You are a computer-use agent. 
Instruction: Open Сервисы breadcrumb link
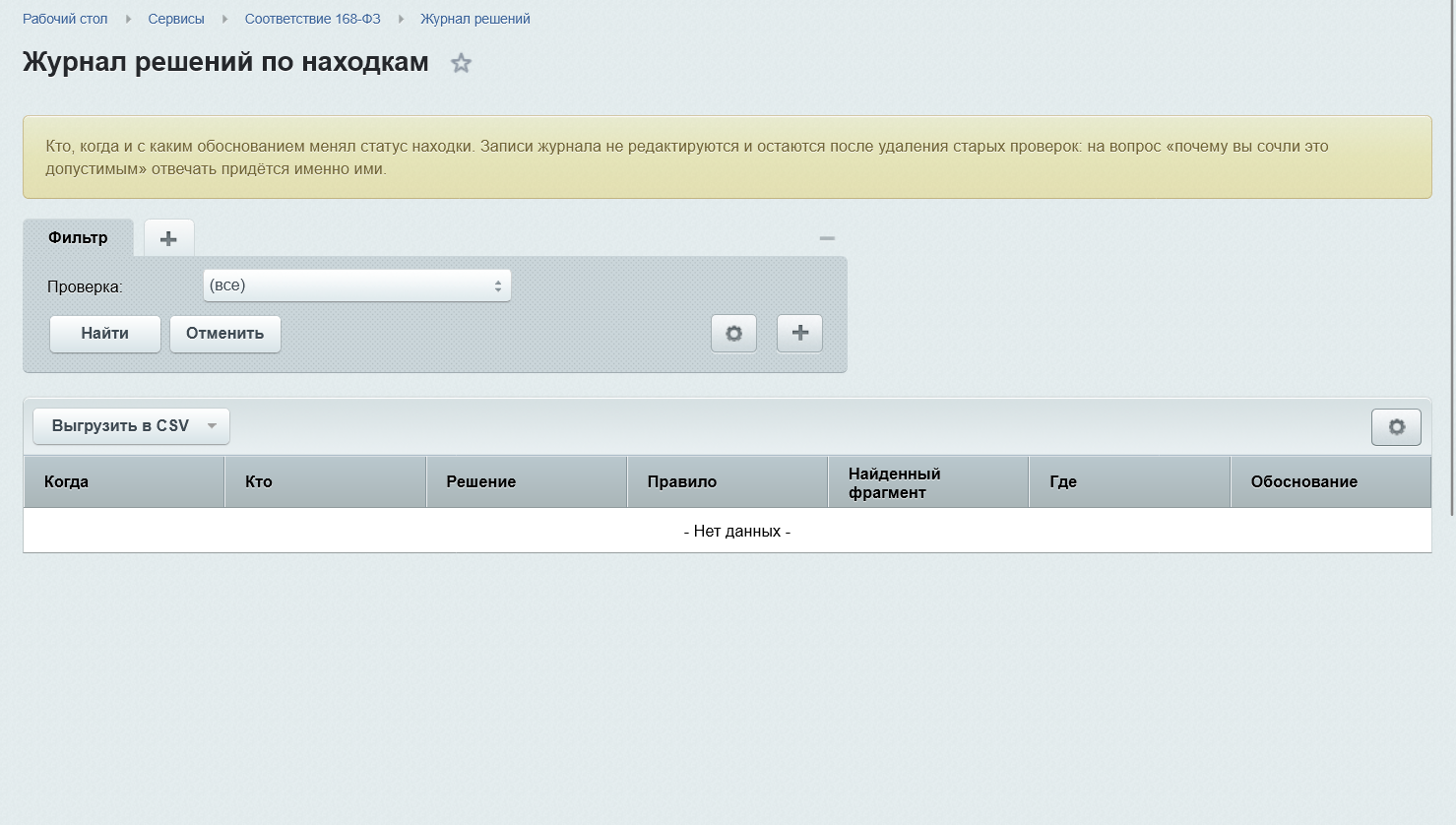click(x=176, y=19)
